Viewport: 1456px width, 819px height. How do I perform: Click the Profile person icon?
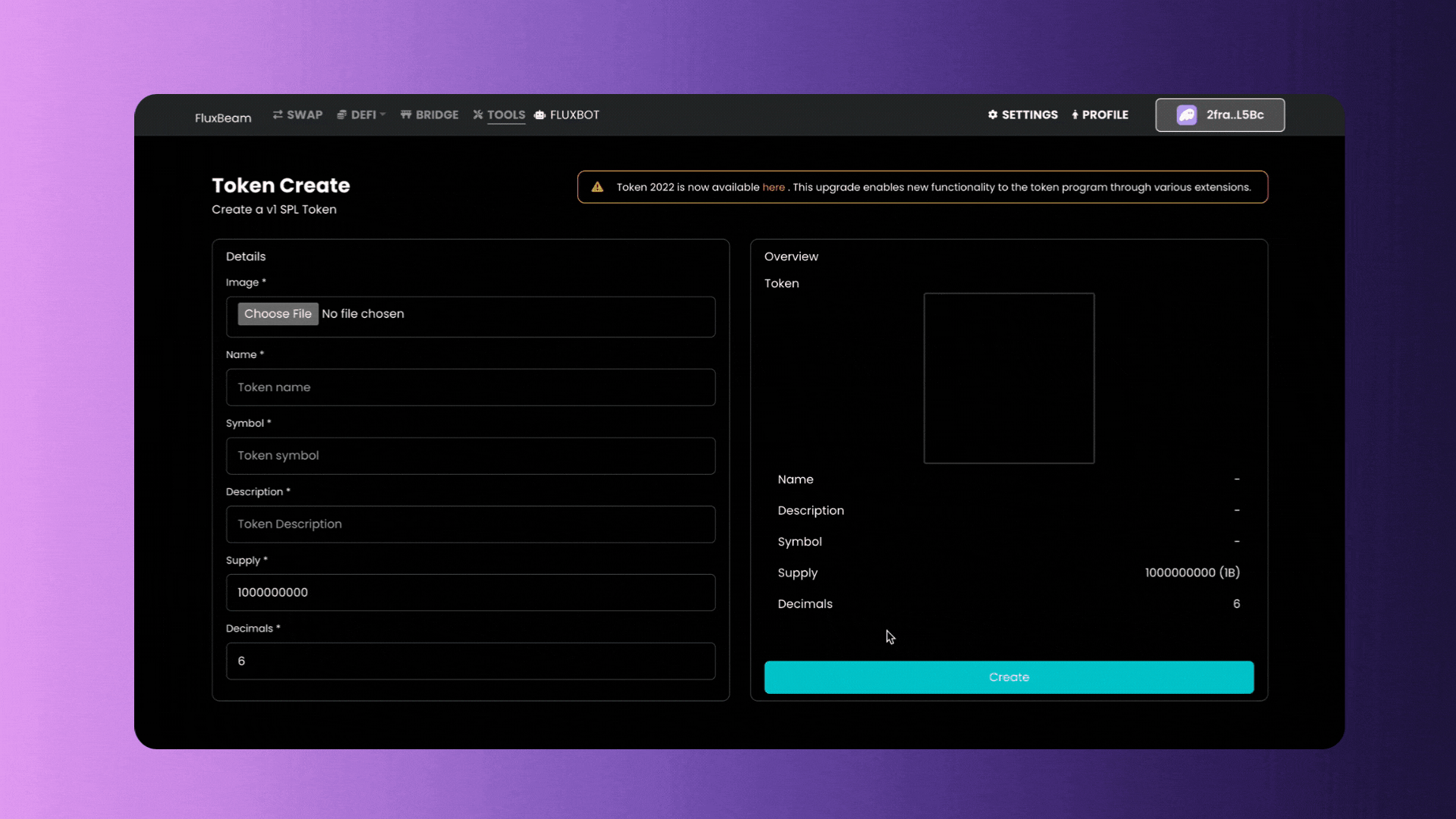pos(1075,115)
